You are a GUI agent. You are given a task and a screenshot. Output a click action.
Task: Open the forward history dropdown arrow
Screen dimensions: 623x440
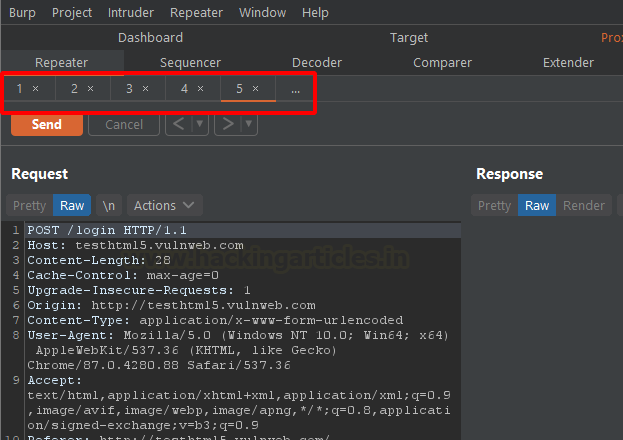(249, 124)
